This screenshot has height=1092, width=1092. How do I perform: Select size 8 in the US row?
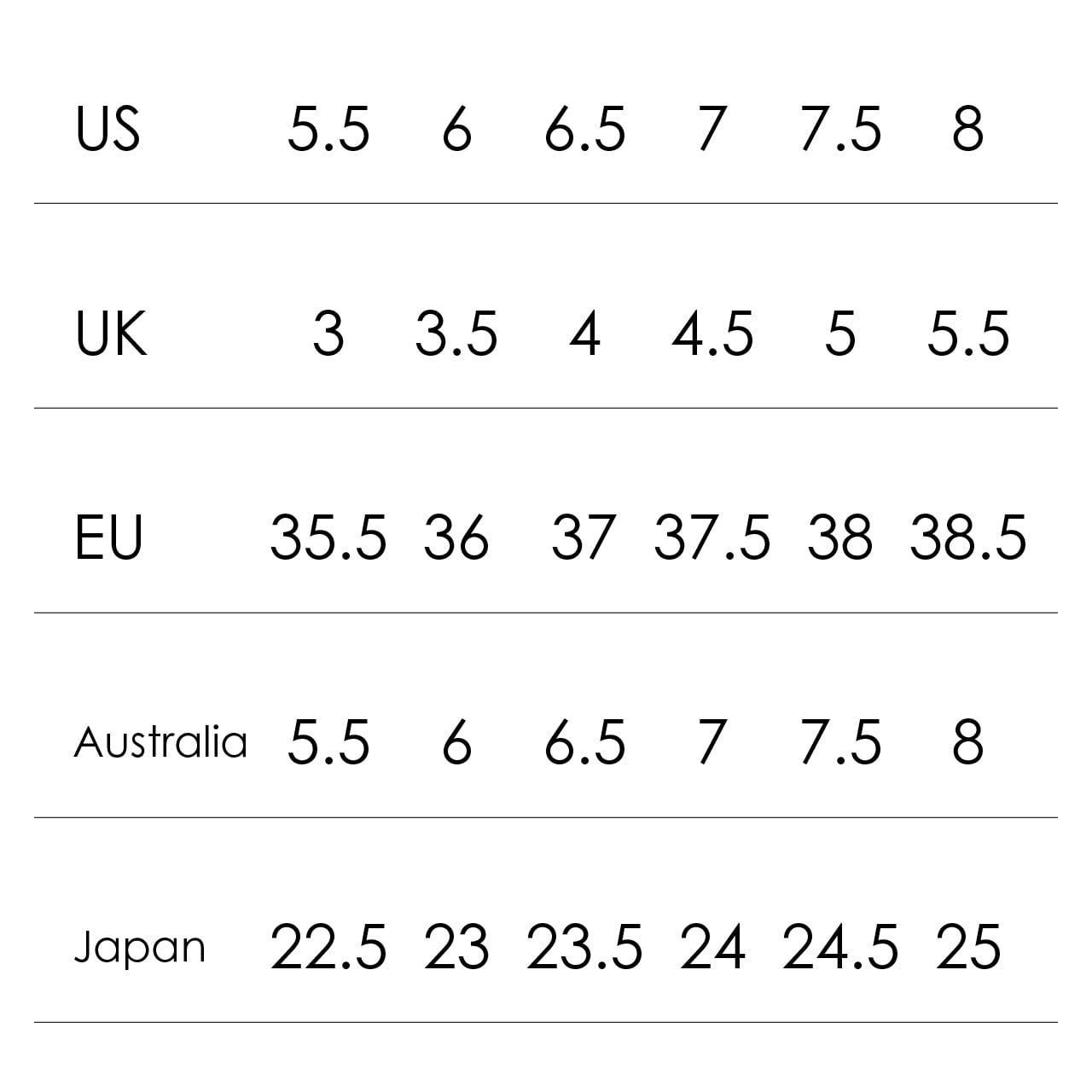click(x=967, y=130)
